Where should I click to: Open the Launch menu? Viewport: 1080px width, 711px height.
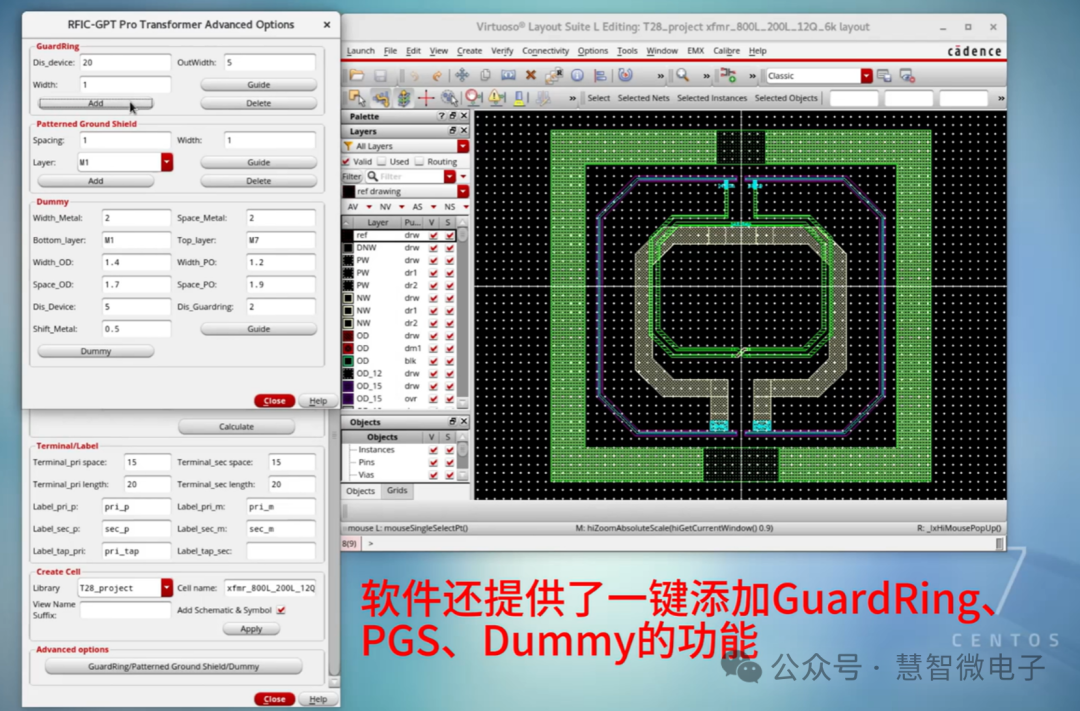point(360,51)
